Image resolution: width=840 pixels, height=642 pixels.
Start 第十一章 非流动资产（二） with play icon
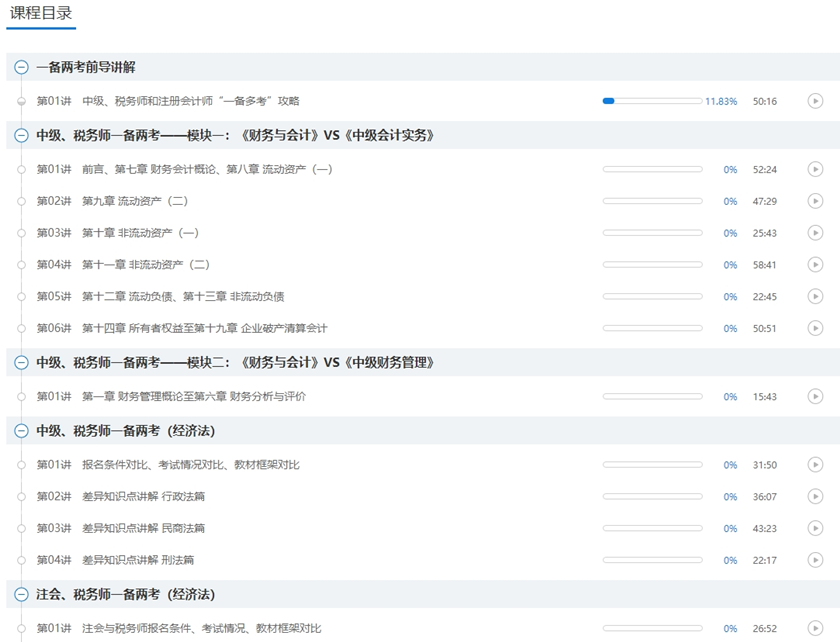click(815, 265)
